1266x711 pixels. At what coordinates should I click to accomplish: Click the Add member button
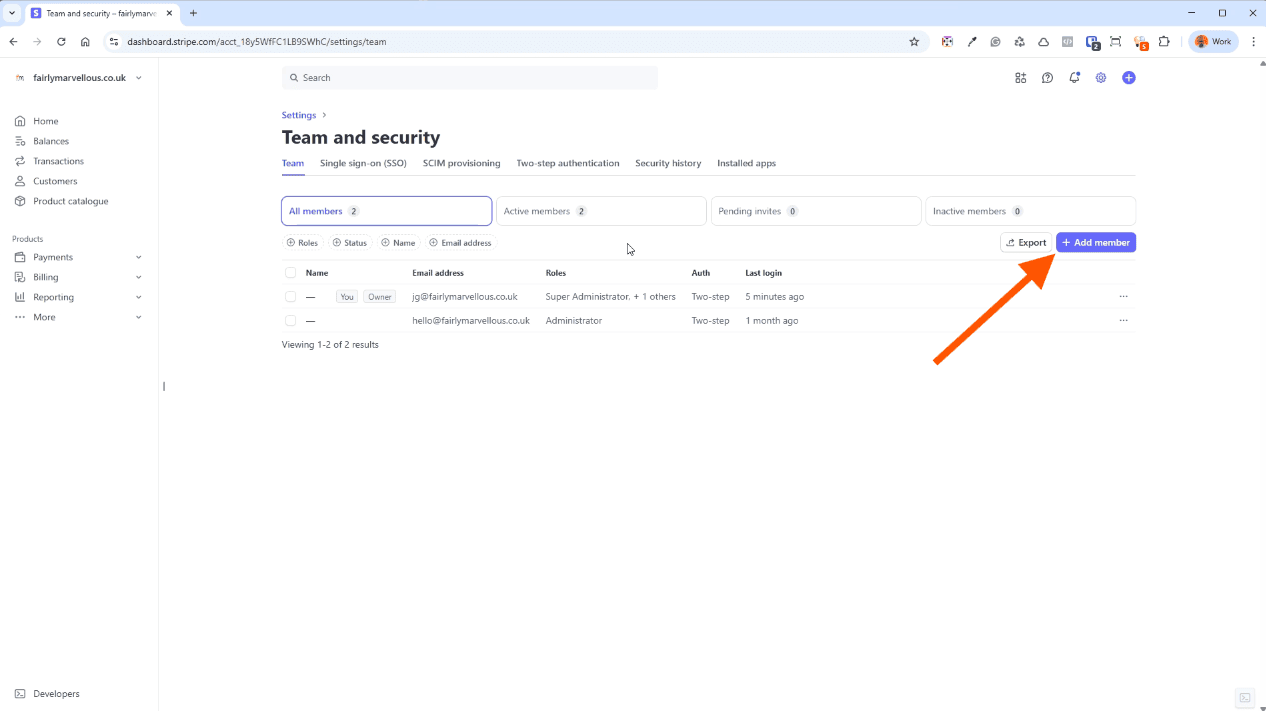pos(1095,242)
